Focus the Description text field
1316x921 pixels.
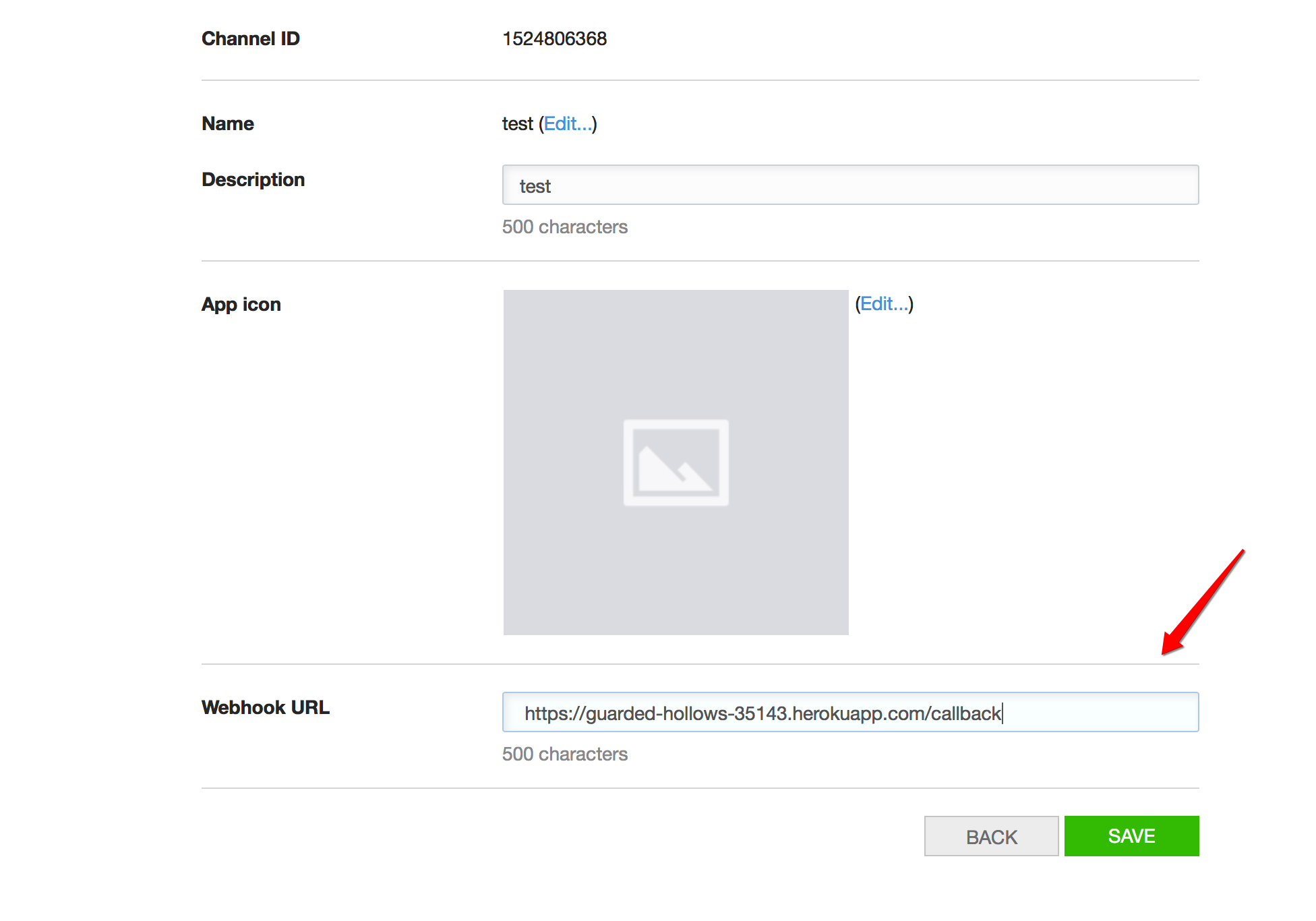849,185
